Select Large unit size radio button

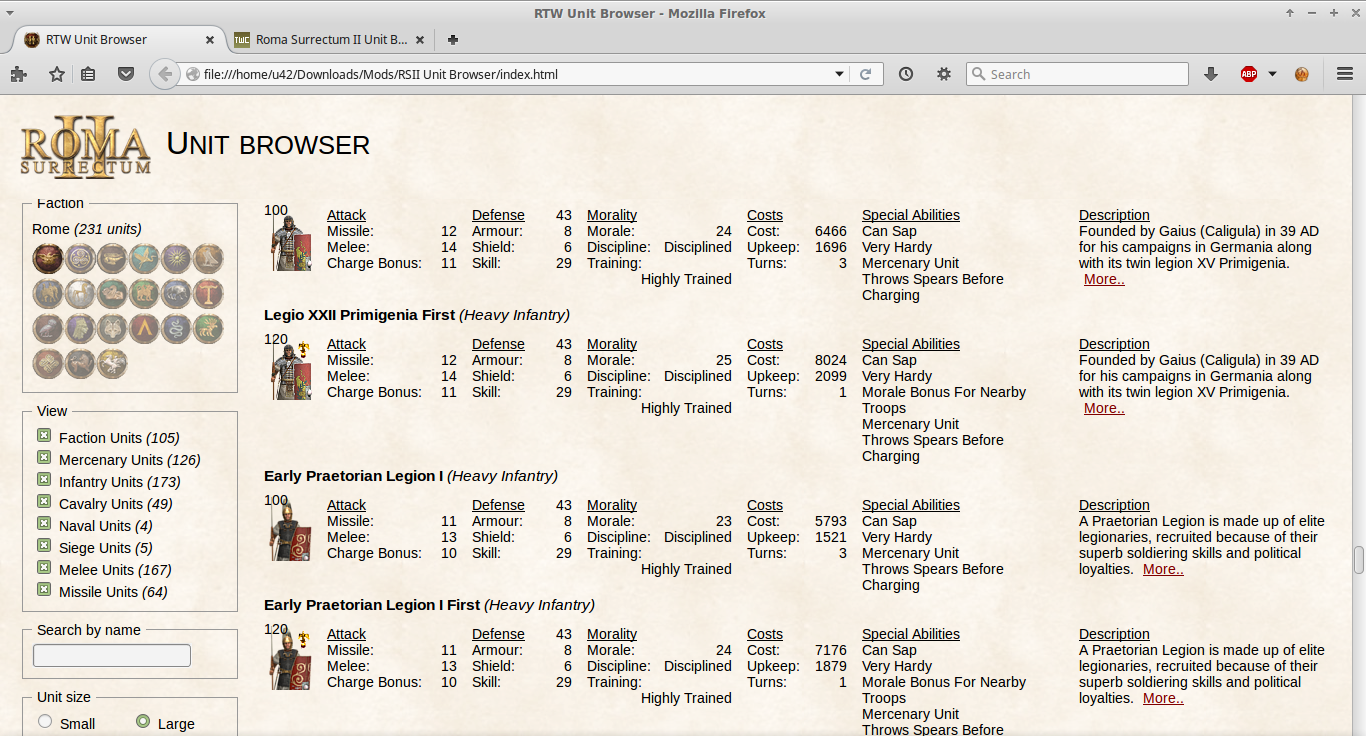(143, 721)
